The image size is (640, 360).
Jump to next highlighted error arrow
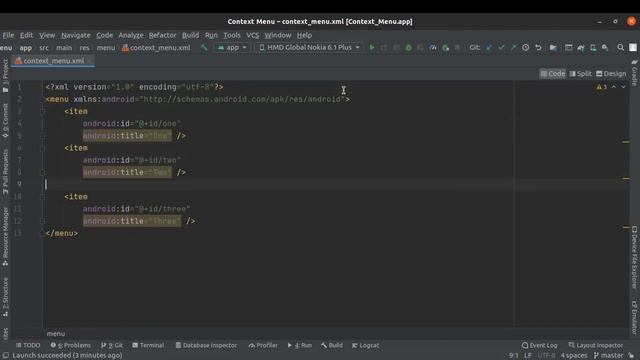tap(623, 87)
